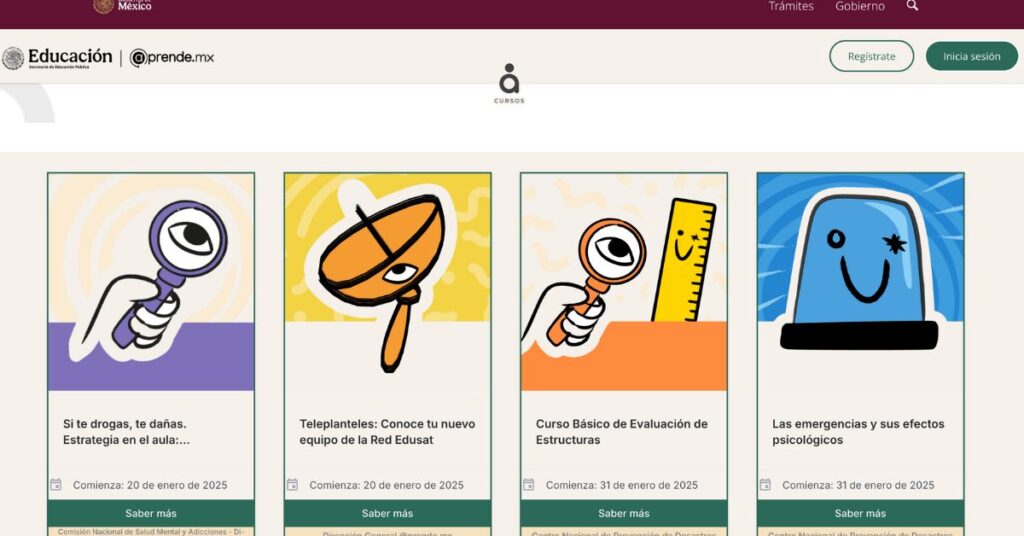
Task: Click calendar icon on Las emergencias card
Action: coord(765,484)
